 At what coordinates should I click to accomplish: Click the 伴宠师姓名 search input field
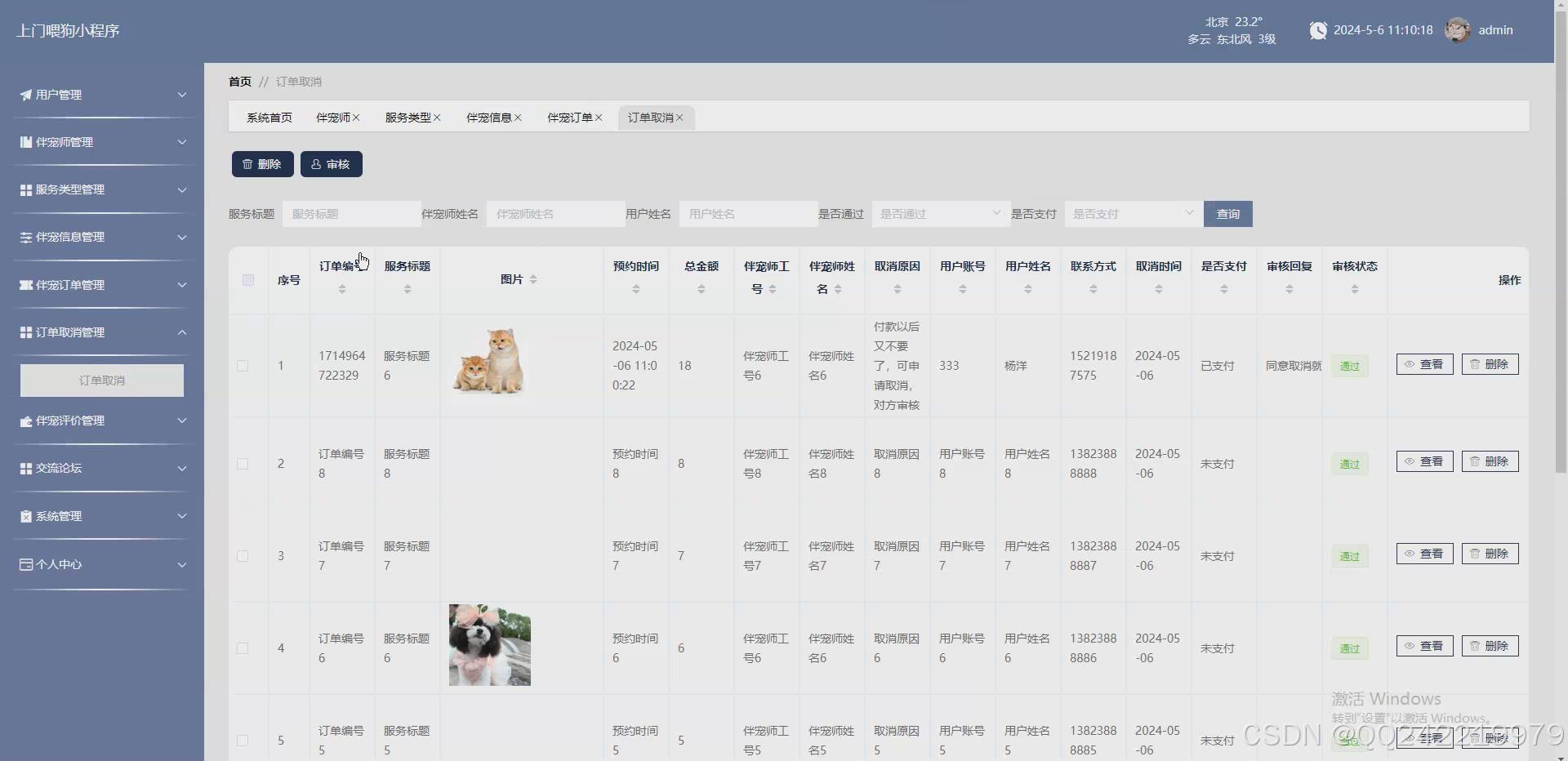click(x=555, y=214)
